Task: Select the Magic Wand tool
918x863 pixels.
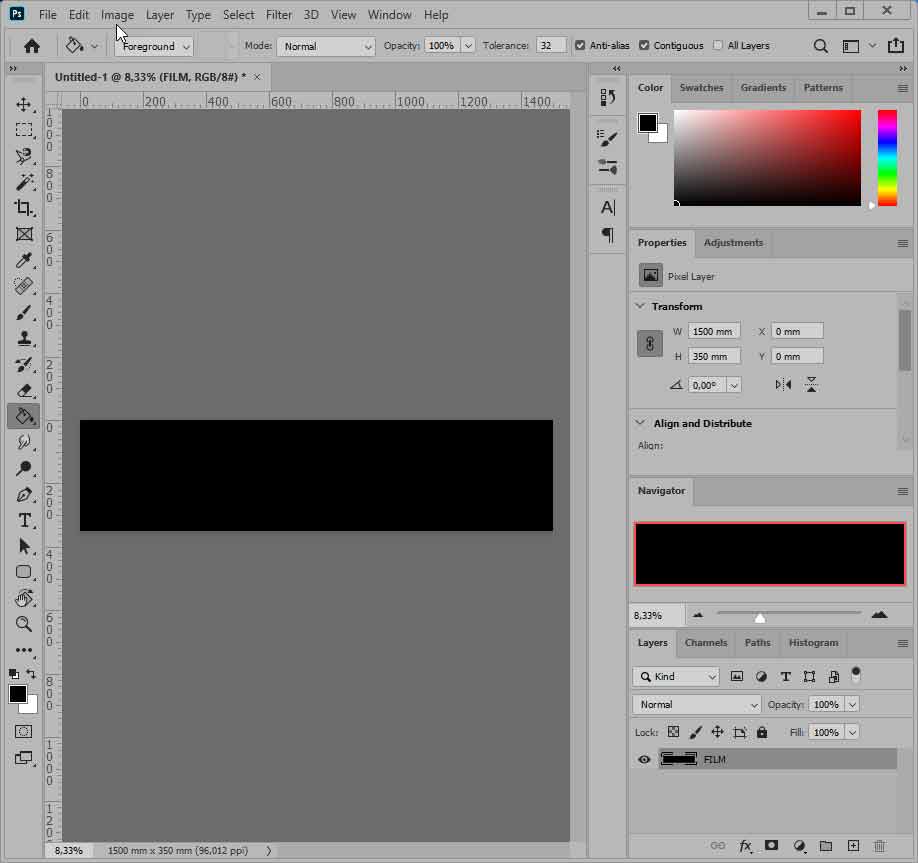Action: point(23,182)
